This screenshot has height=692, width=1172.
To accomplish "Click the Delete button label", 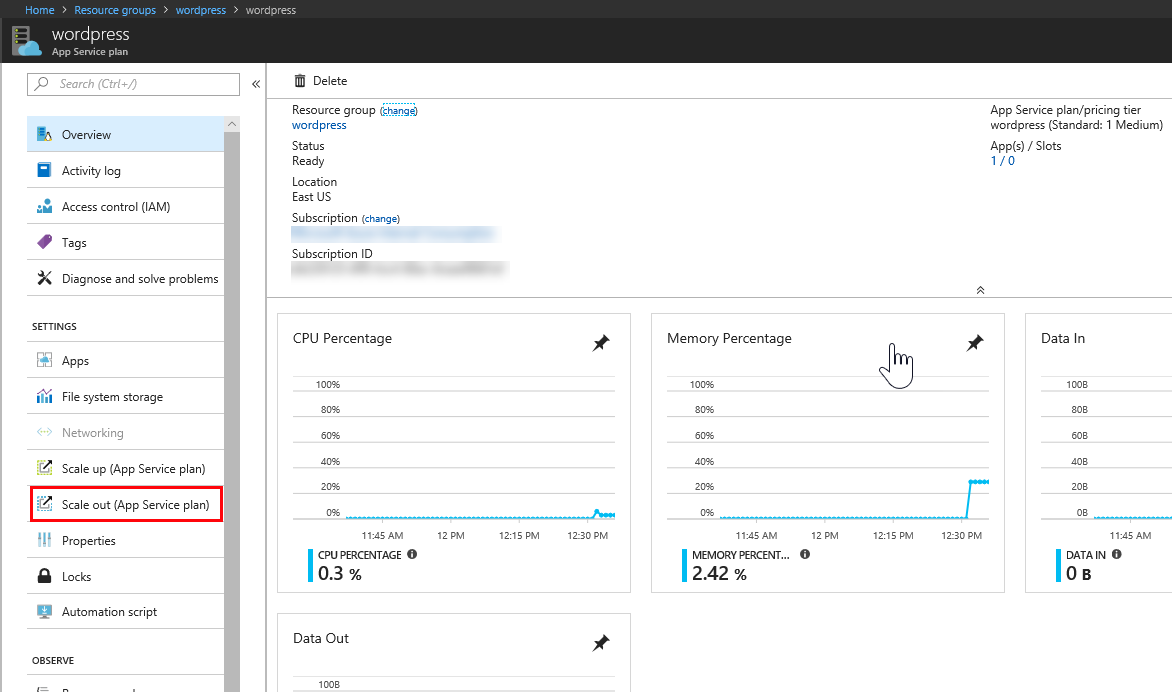I will 330,81.
